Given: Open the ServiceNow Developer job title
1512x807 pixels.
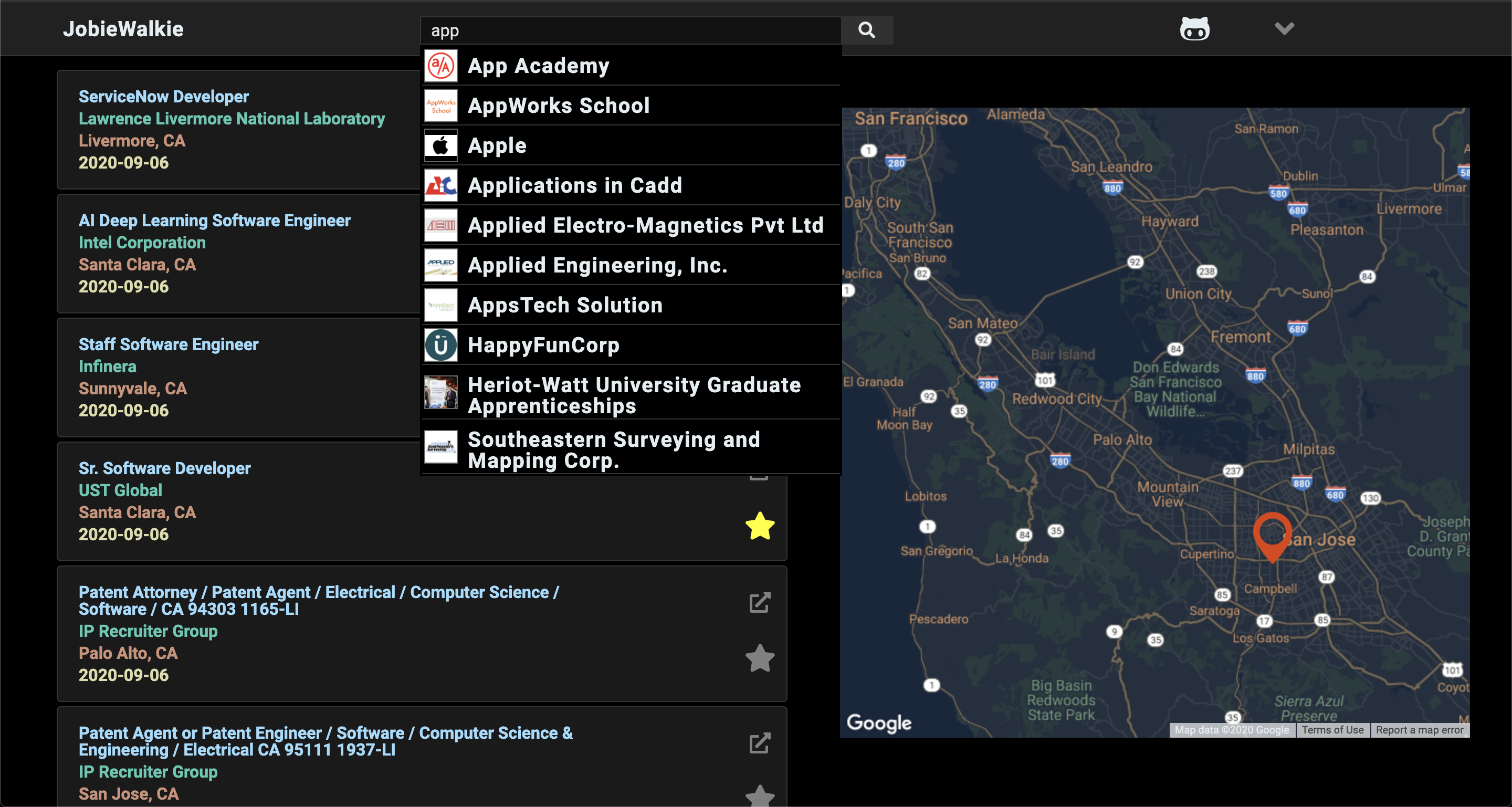Looking at the screenshot, I should (164, 96).
